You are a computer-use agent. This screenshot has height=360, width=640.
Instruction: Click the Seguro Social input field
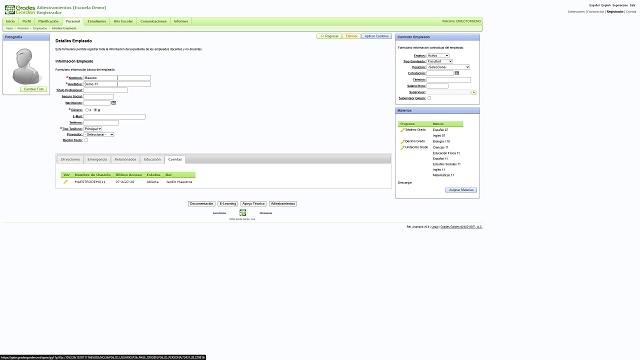[98, 97]
